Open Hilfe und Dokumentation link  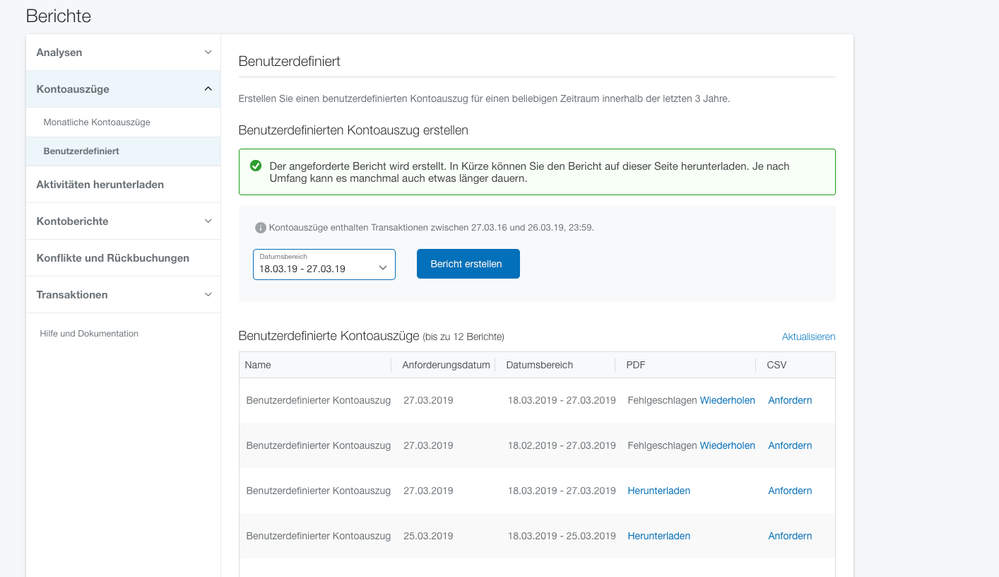click(x=89, y=334)
